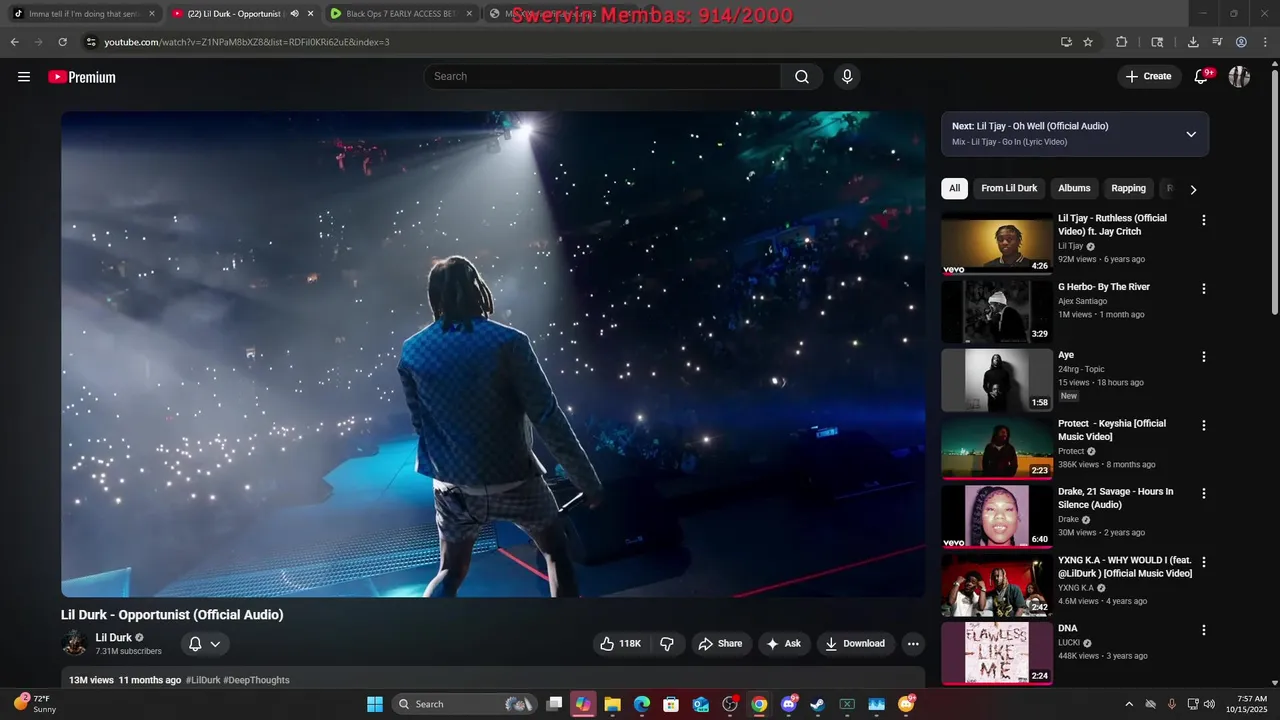This screenshot has width=1280, height=720.
Task: Open Lil Tjay Ruthless video thumbnail
Action: 996,243
